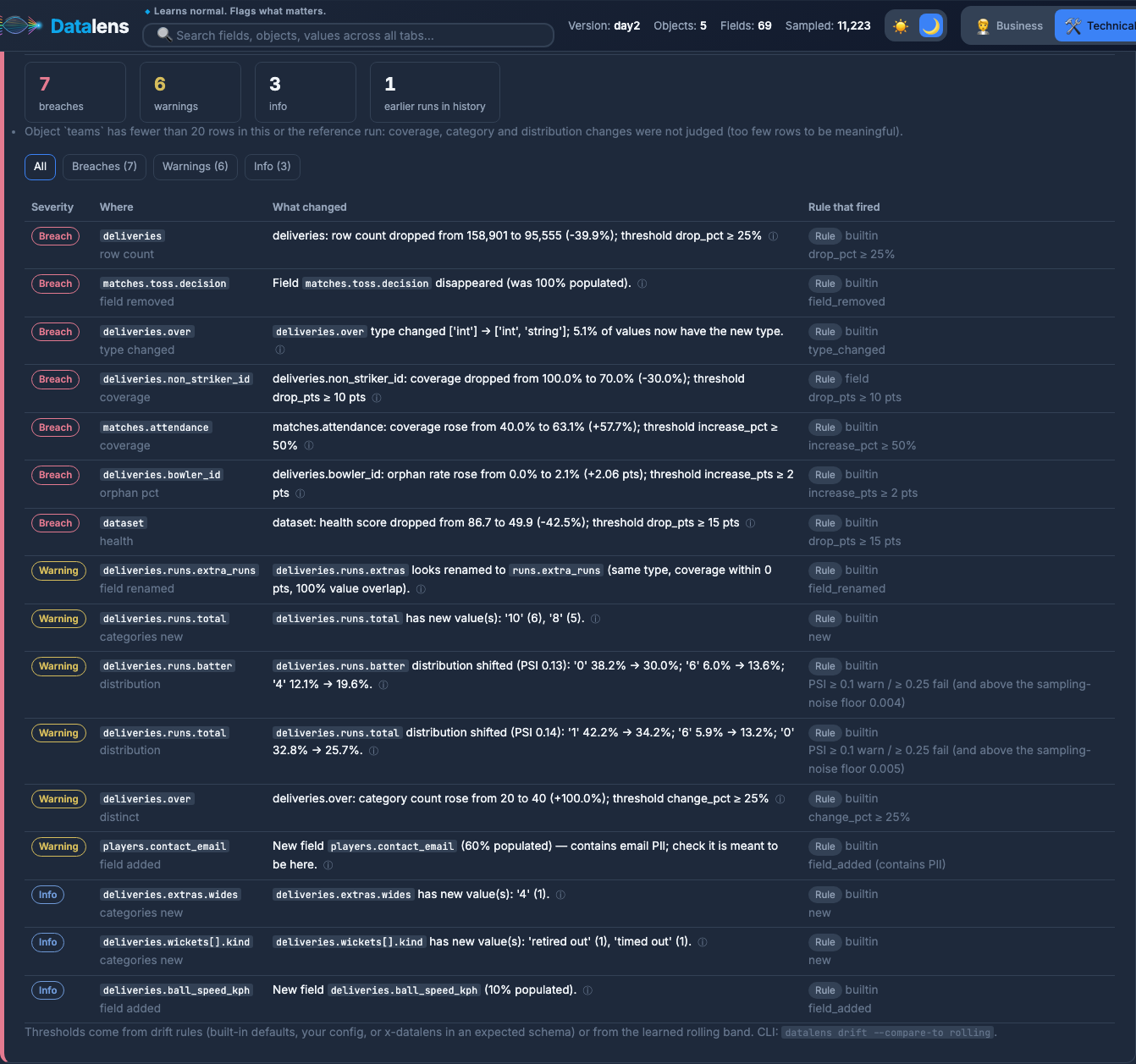Switch to dark theme moon icon

point(931,26)
